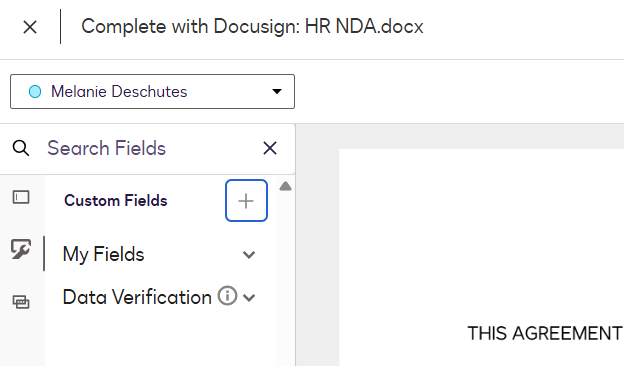
Task: Click the magnifying glass search icon
Action: [x=21, y=148]
